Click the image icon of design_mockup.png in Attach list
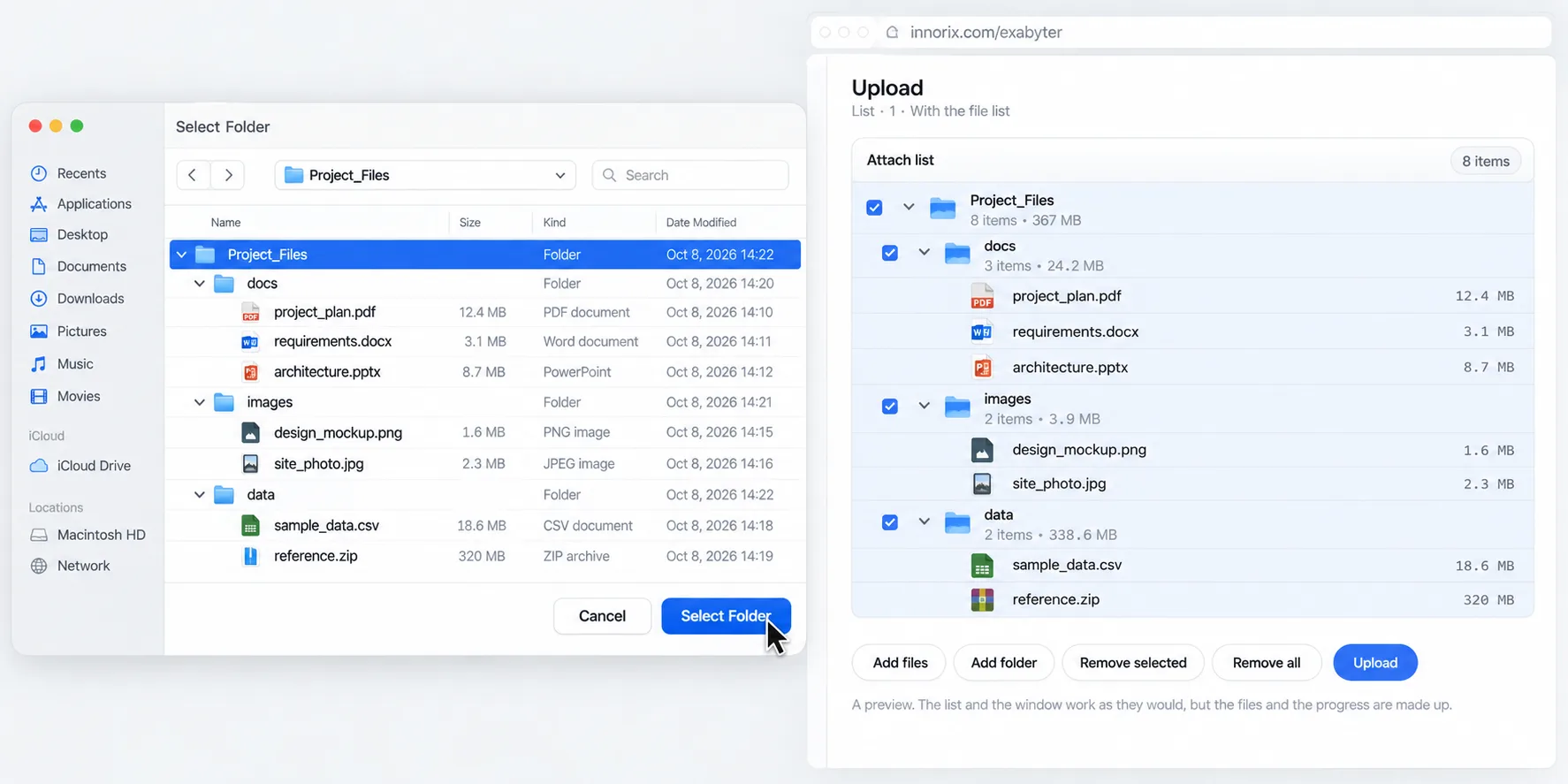This screenshot has width=1568, height=784. point(982,450)
